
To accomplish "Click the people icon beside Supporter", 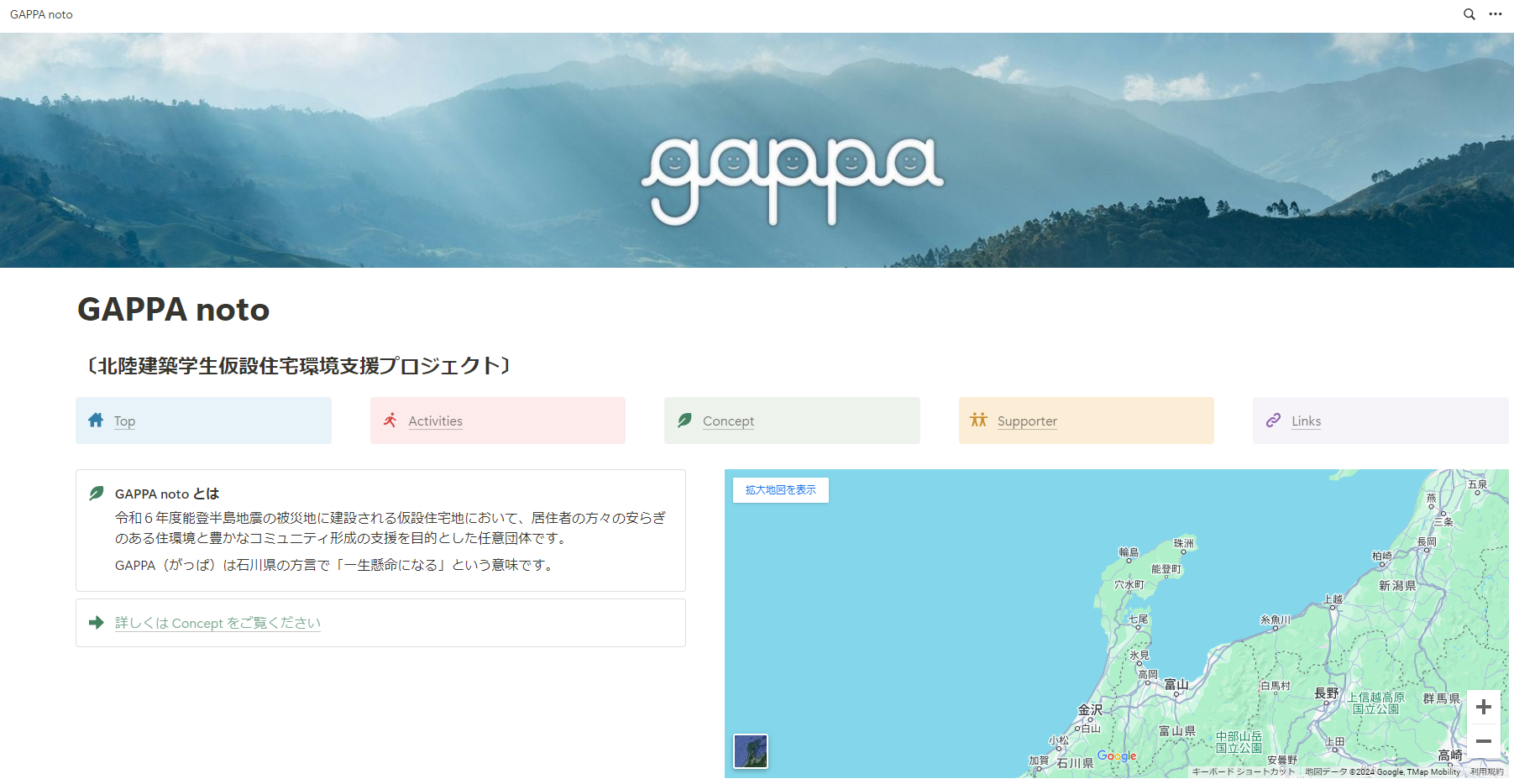I will tap(978, 420).
